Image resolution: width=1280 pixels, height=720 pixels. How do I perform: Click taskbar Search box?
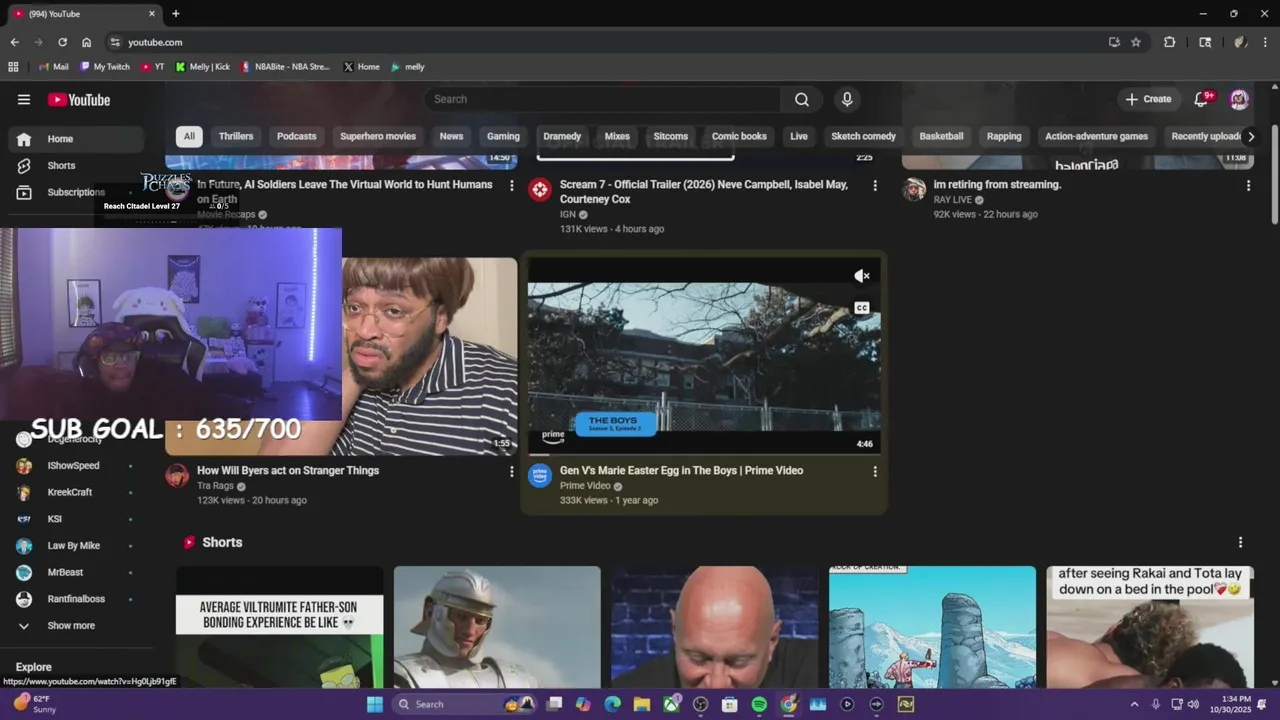(x=466, y=704)
